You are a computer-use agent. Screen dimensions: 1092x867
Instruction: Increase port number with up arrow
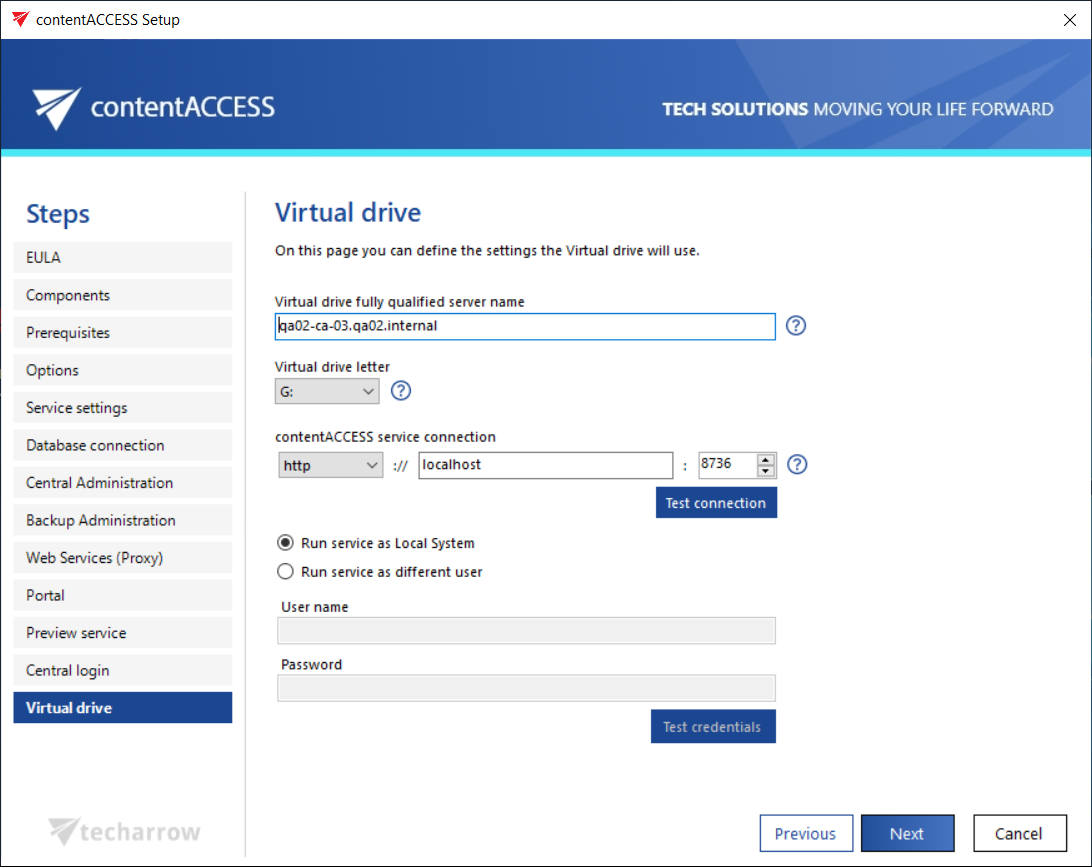pos(766,459)
